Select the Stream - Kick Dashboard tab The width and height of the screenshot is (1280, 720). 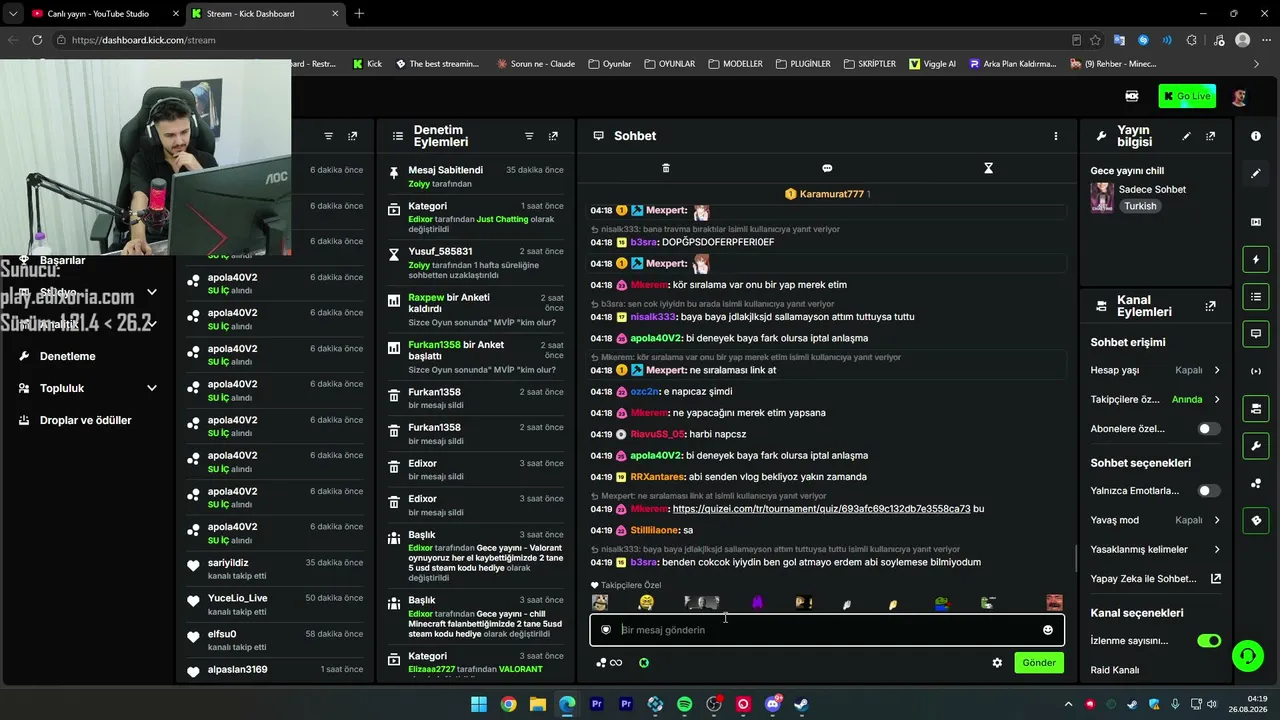[265, 14]
